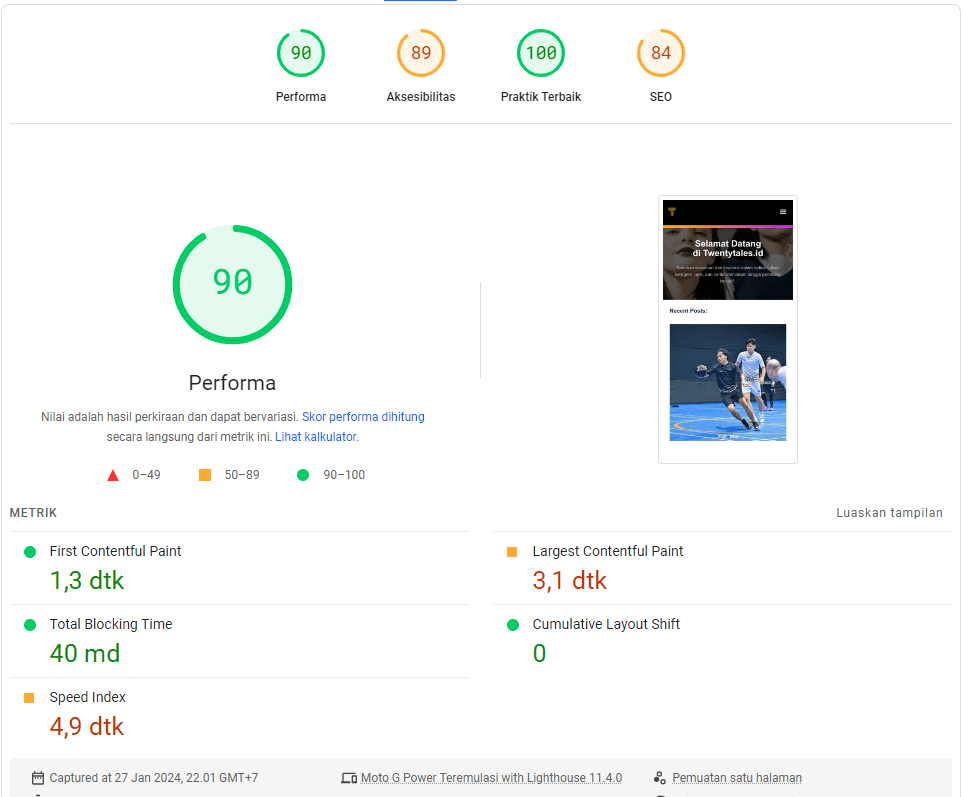963x797 pixels.
Task: Click the '1,3 dtk' value
Action: 87,580
